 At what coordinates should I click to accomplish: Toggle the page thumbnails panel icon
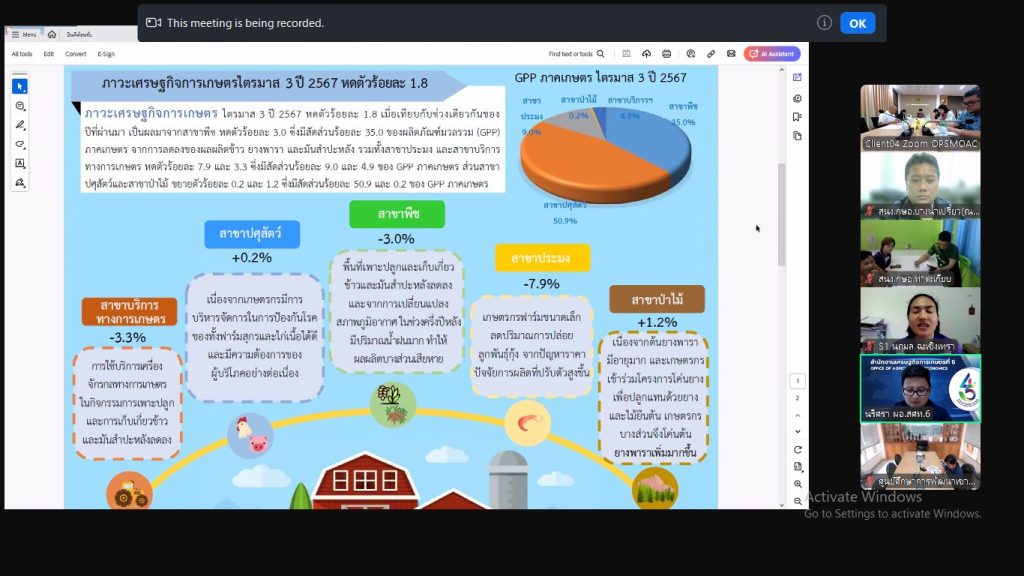tap(797, 135)
